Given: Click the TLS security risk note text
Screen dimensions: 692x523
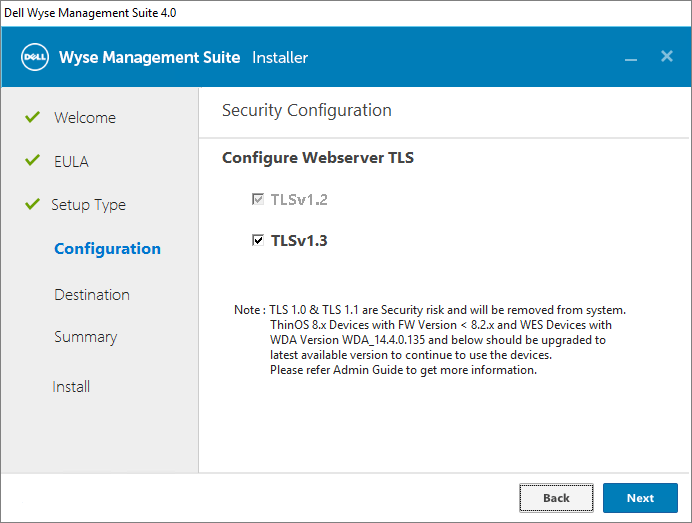Looking at the screenshot, I should tap(430, 340).
